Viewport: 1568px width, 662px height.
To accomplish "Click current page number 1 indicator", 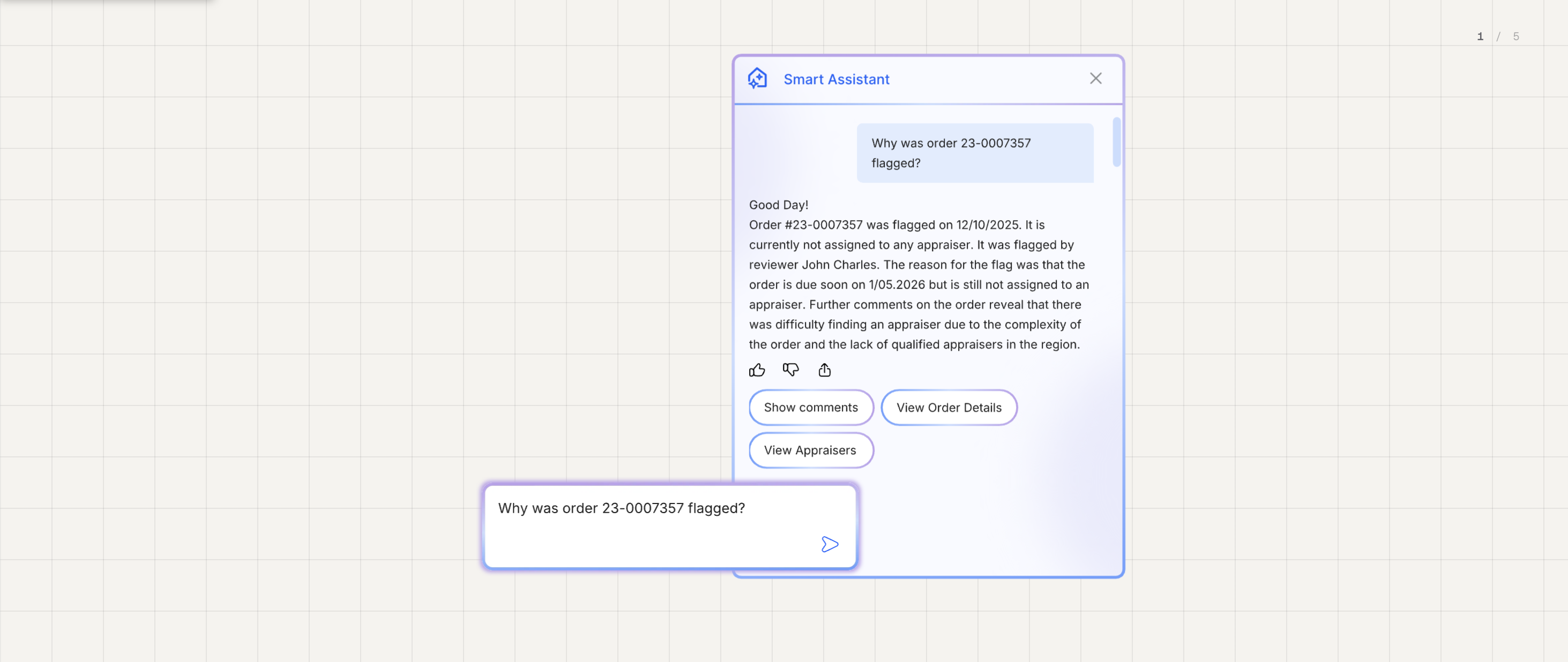I will click(x=1480, y=36).
